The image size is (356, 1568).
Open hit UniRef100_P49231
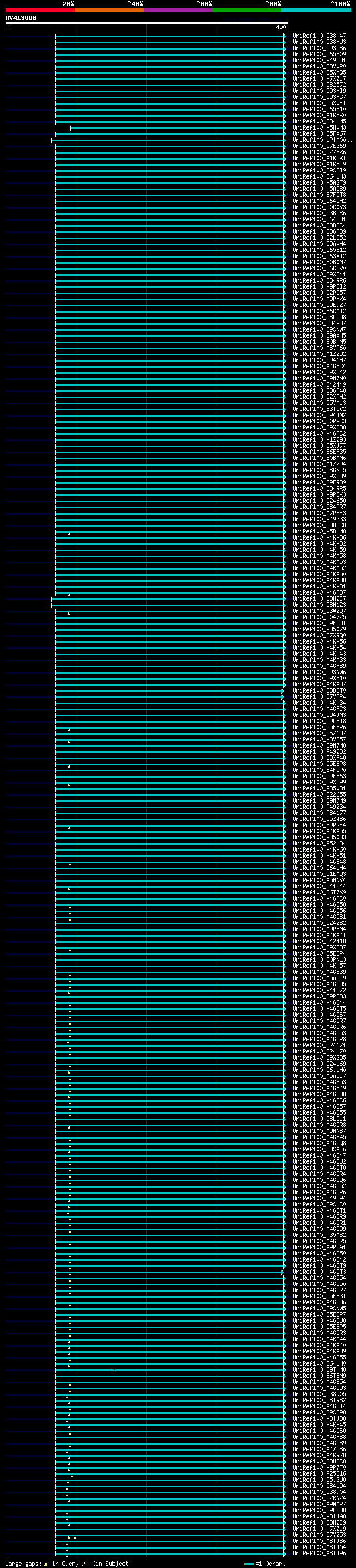click(319, 60)
